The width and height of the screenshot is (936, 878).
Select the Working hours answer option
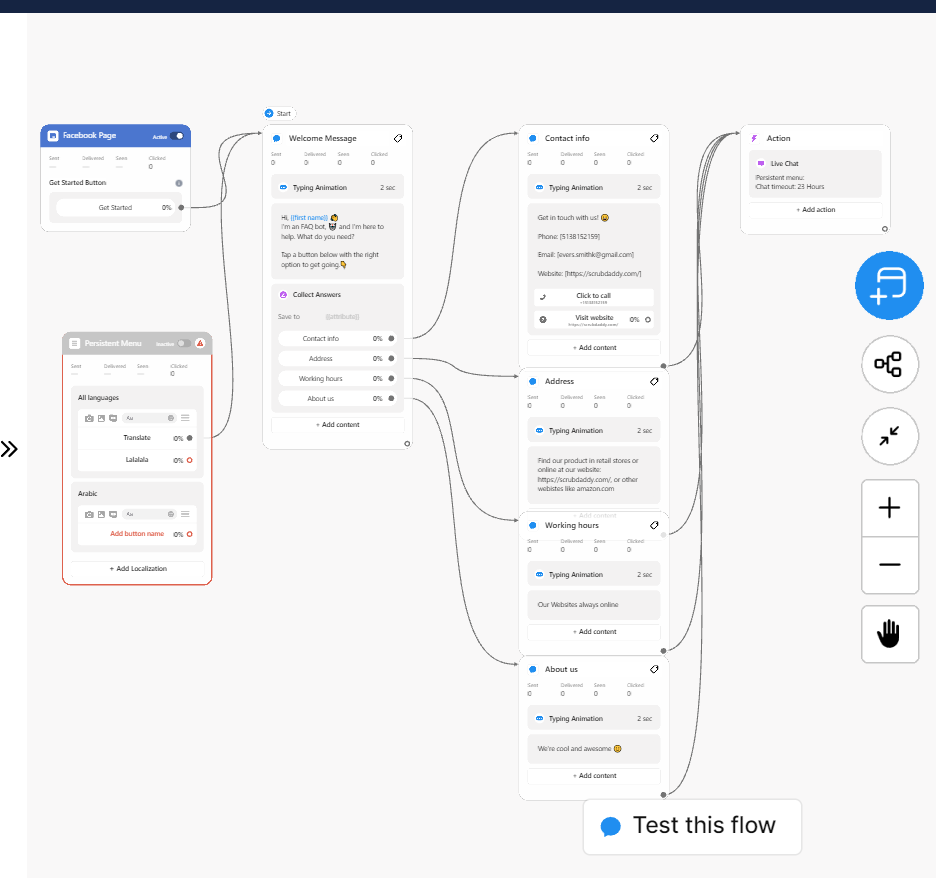coord(320,379)
